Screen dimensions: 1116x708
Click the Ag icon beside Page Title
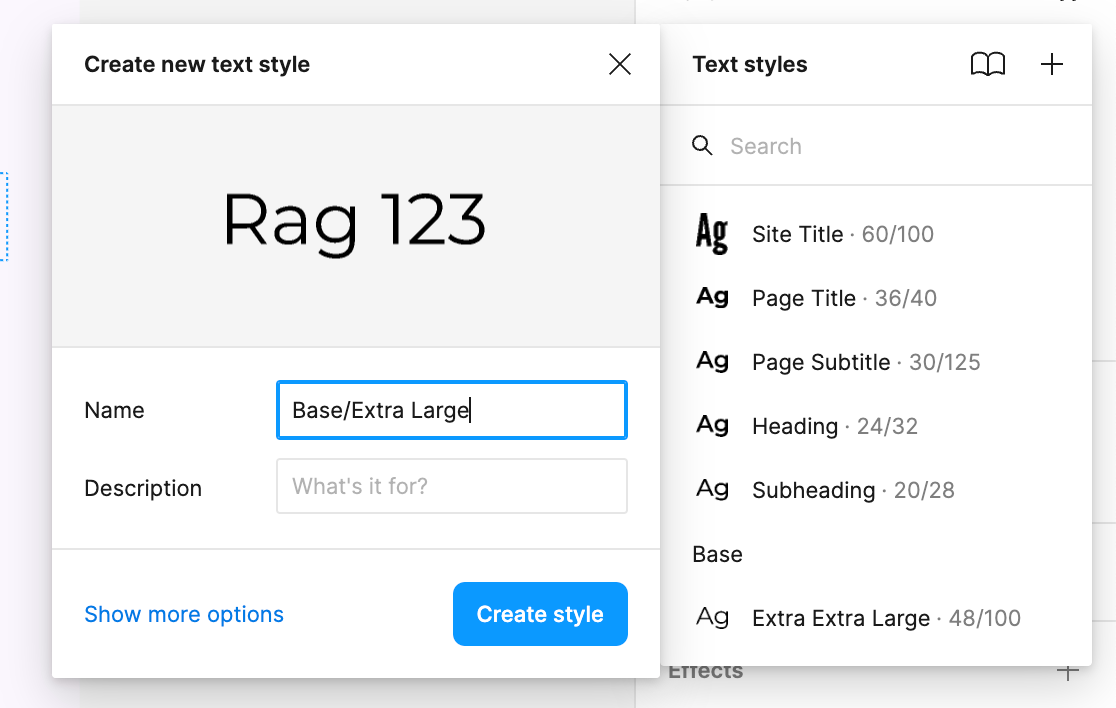pyautogui.click(x=712, y=298)
